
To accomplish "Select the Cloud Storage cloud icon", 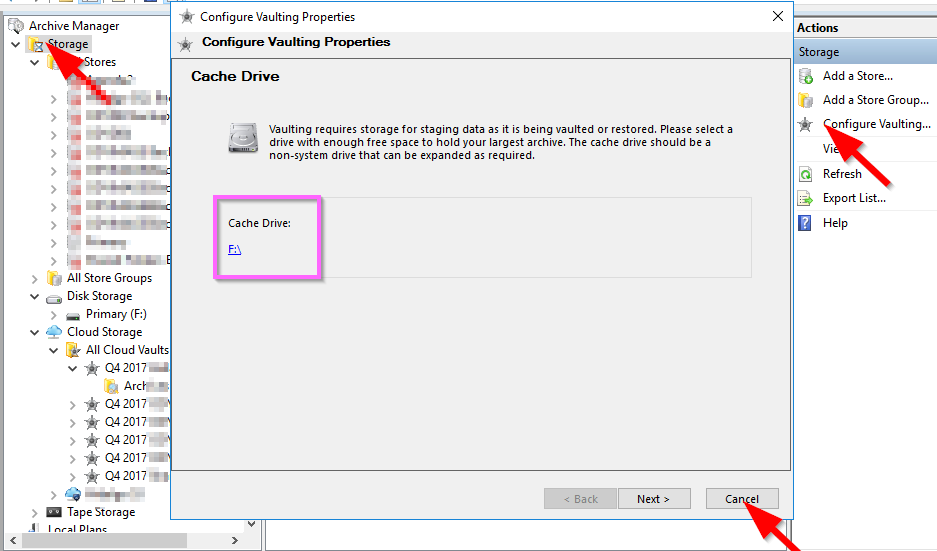I will (x=54, y=332).
